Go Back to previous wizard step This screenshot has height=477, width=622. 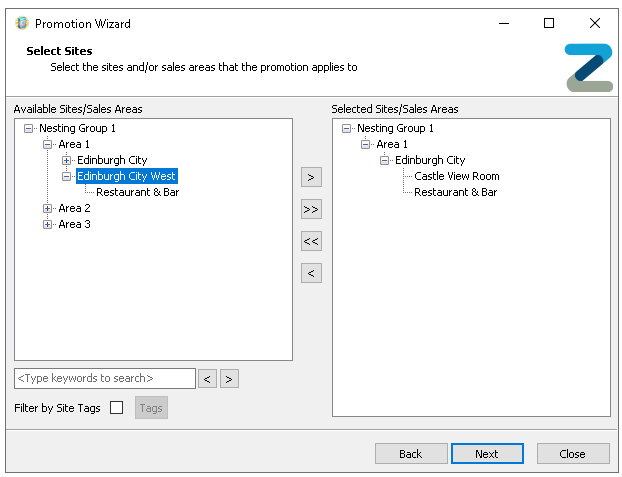[411, 454]
